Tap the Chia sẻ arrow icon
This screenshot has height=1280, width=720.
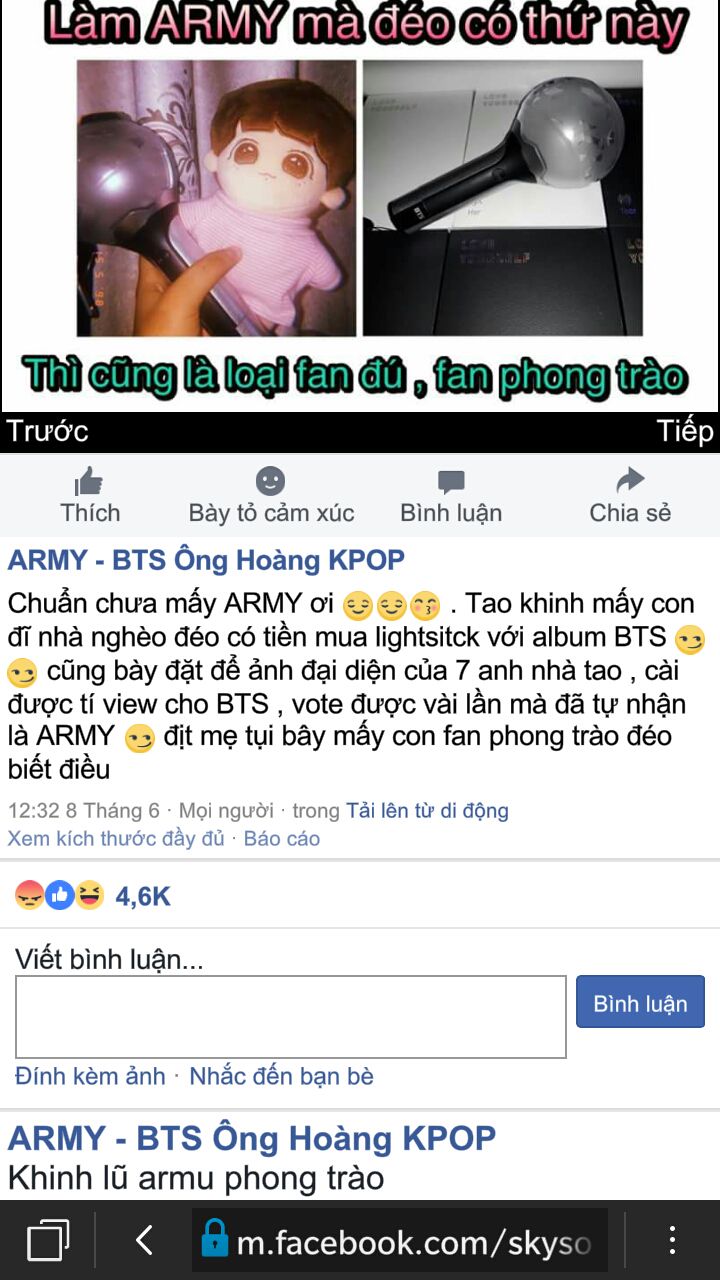click(630, 481)
